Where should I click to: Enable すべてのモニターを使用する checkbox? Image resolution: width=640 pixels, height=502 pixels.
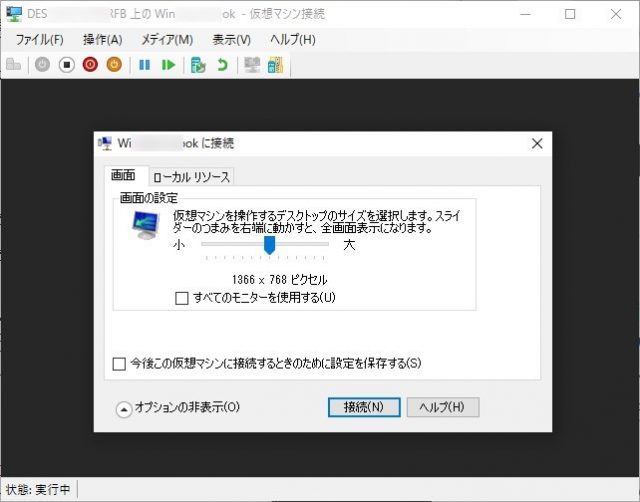point(182,298)
